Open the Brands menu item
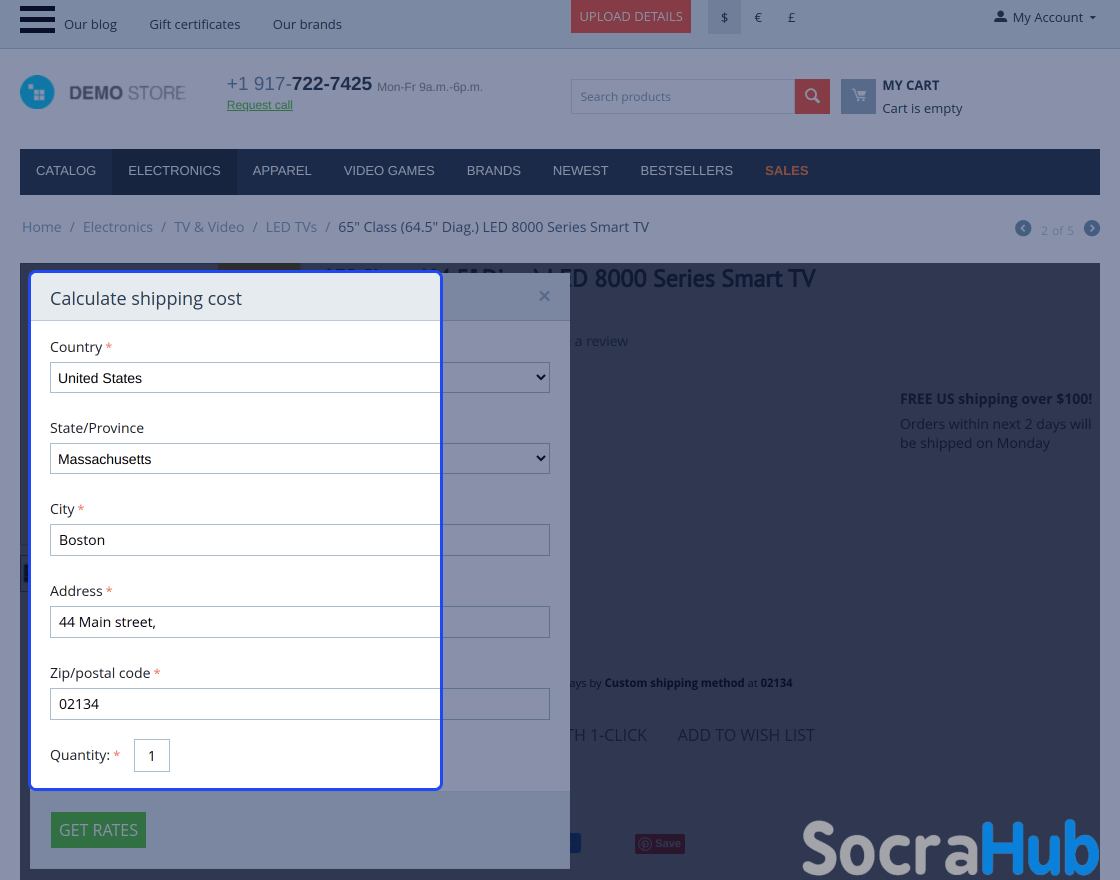 494,171
